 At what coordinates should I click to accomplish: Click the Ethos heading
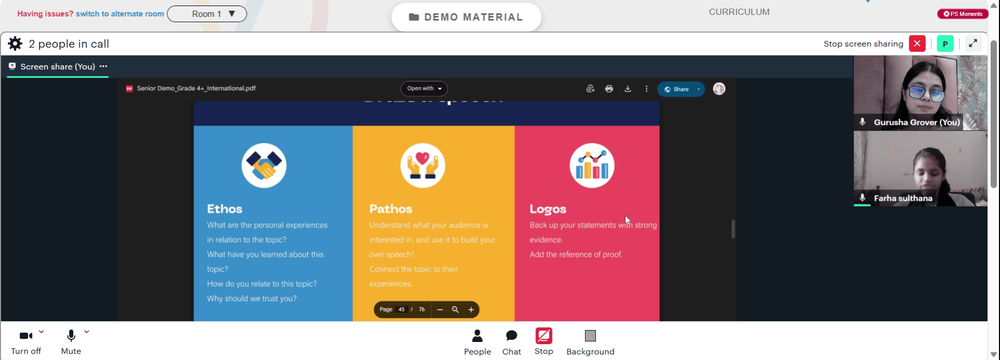[224, 209]
